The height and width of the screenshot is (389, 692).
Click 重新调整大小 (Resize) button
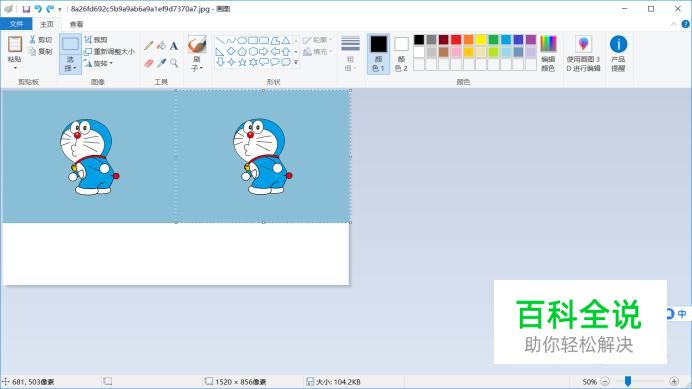coord(110,52)
